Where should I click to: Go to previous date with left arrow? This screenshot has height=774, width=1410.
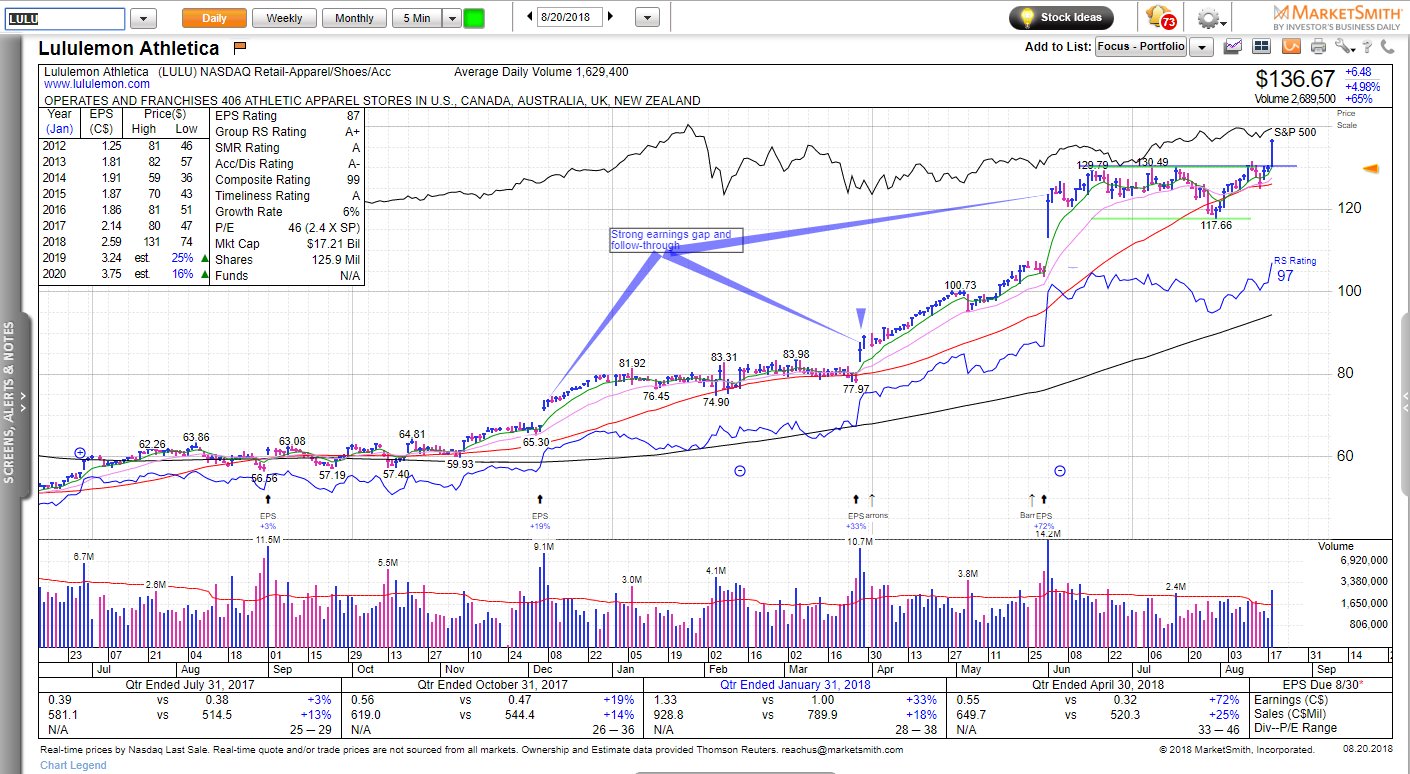(530, 17)
